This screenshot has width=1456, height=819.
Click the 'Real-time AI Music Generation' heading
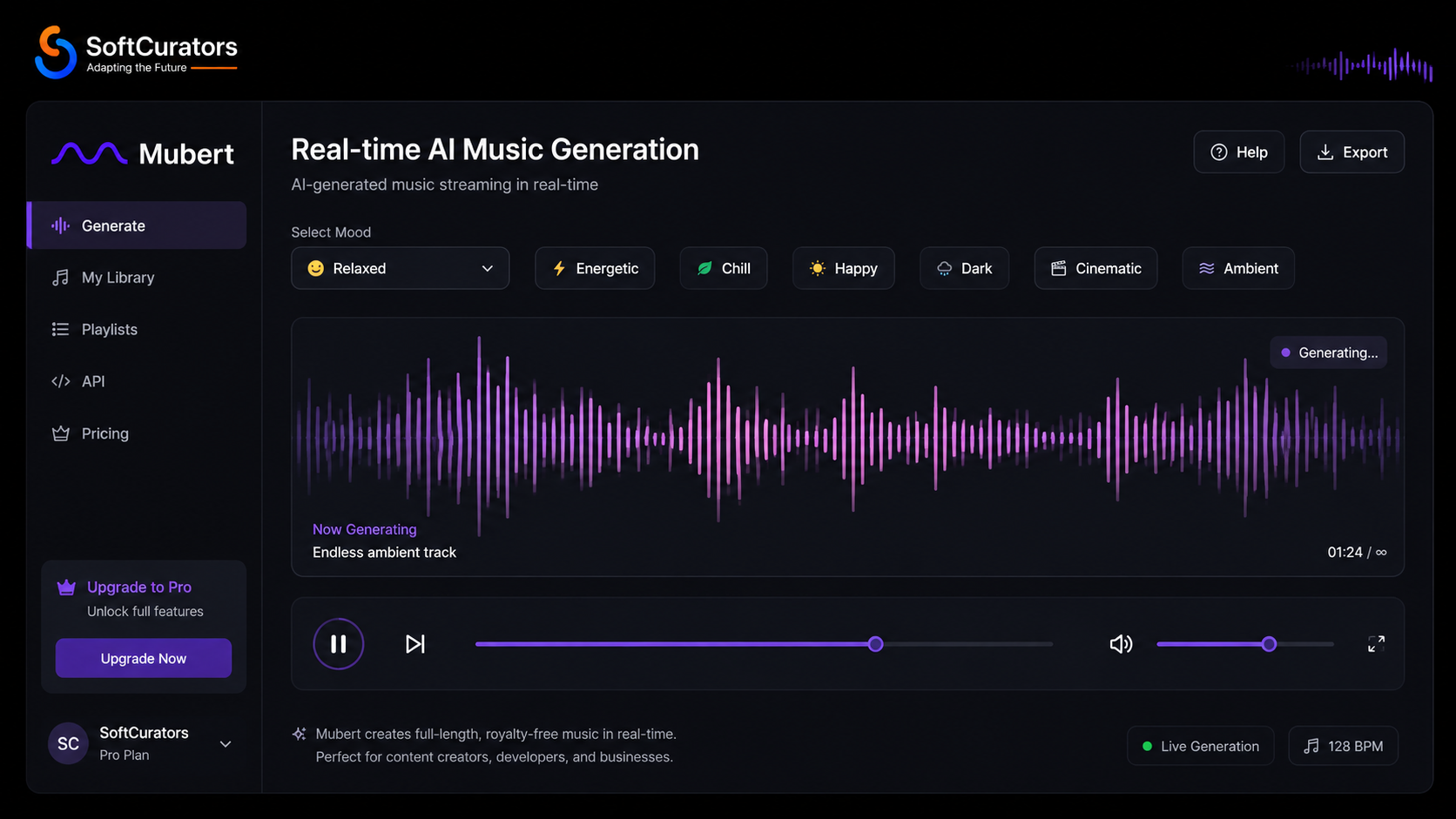(x=495, y=150)
